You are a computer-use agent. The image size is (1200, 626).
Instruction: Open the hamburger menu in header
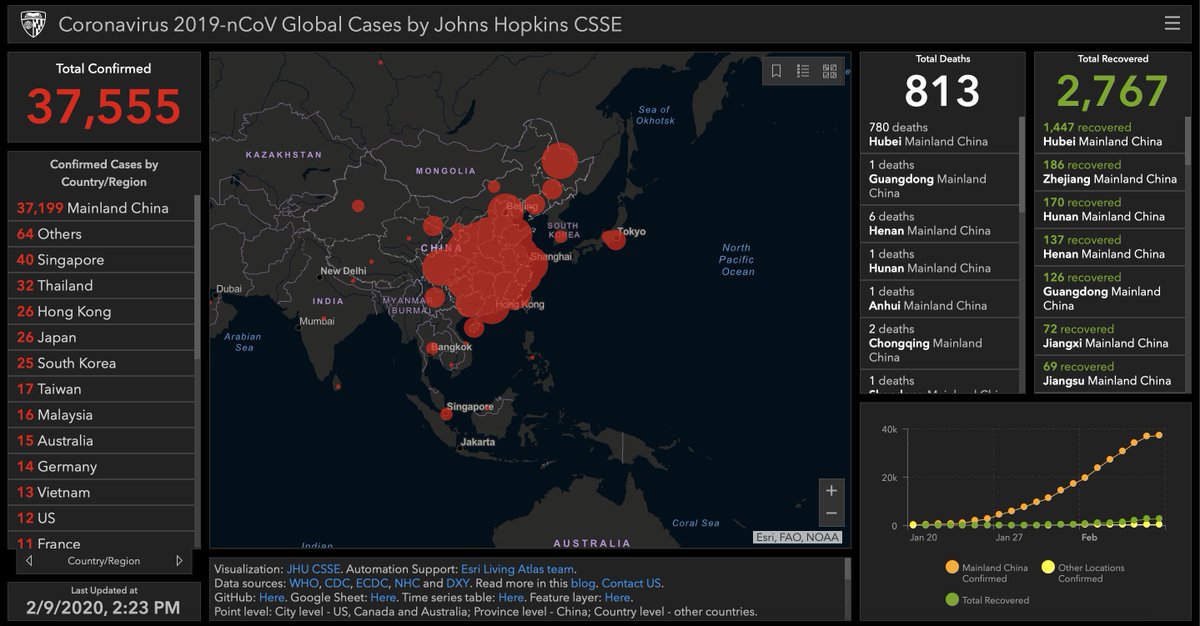pyautogui.click(x=1172, y=23)
